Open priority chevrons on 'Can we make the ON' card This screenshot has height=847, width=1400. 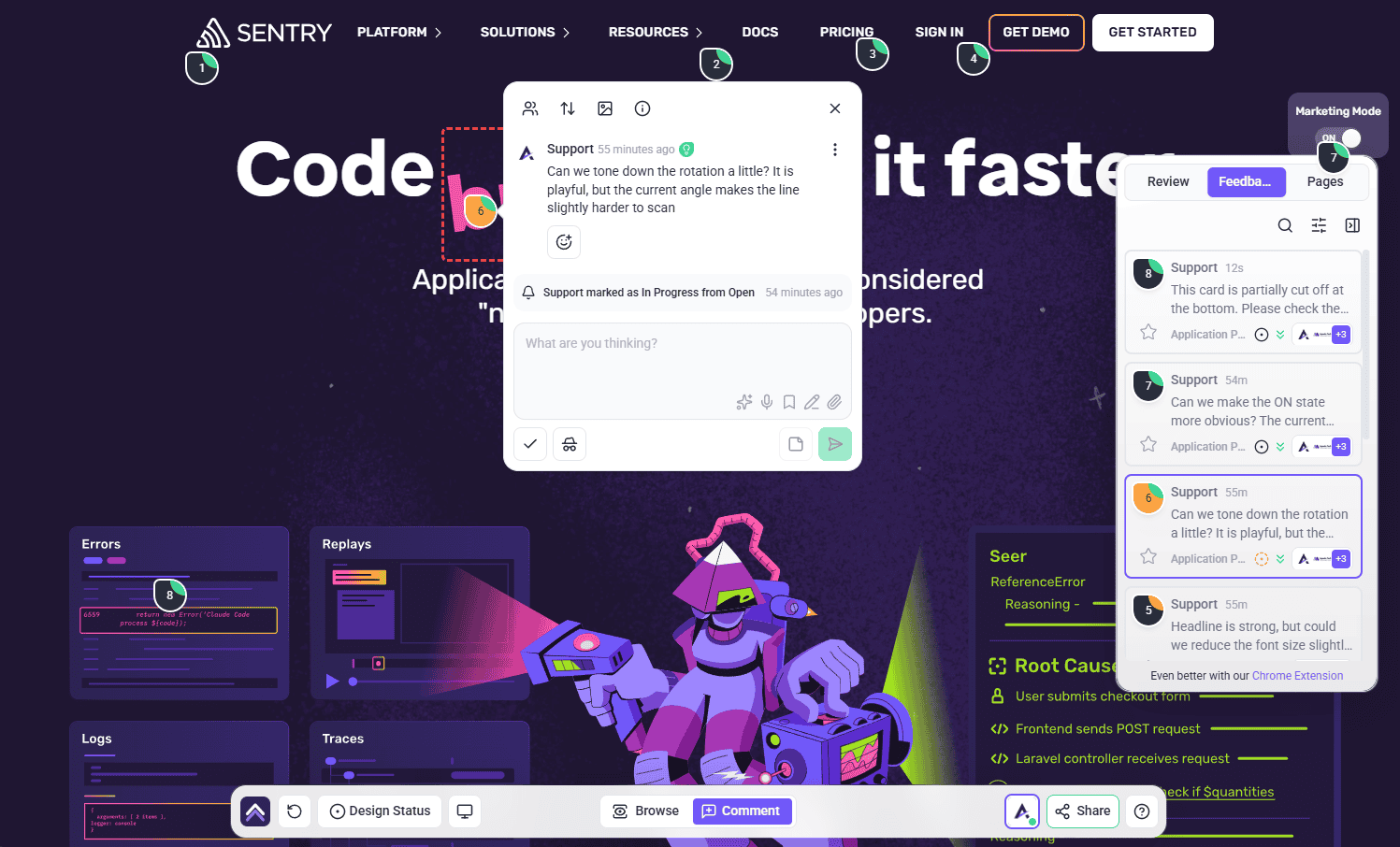(x=1280, y=447)
